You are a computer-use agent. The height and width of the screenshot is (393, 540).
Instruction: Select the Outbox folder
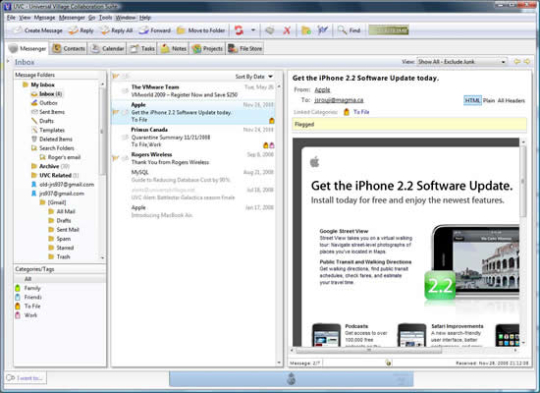44,103
